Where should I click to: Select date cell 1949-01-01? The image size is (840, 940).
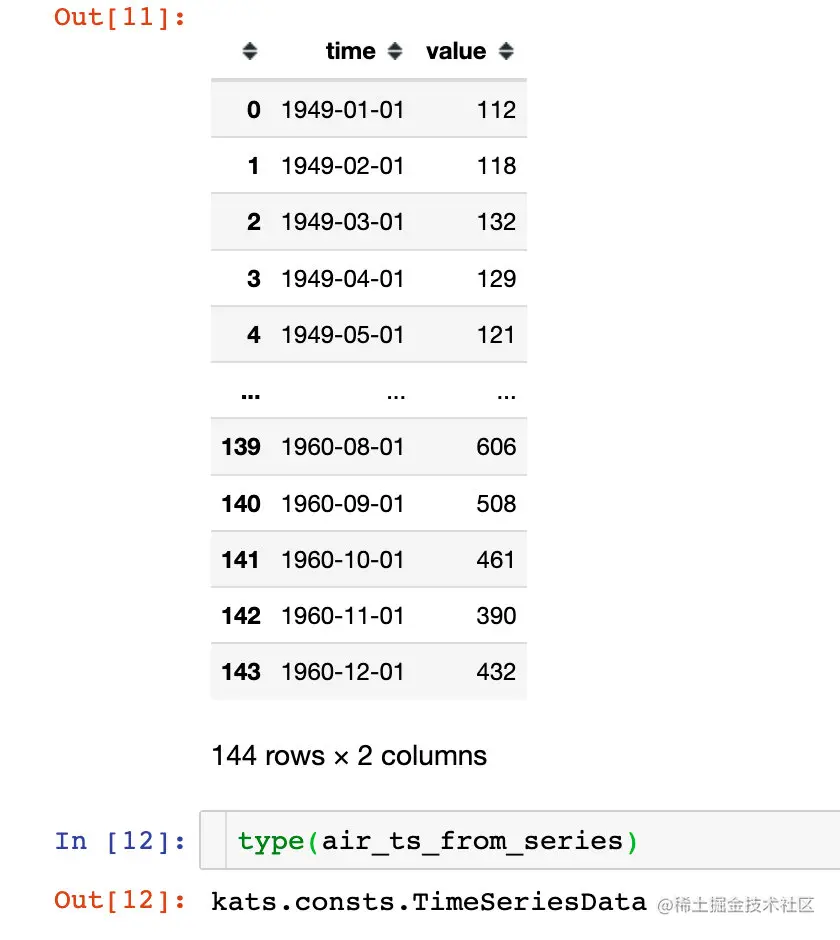343,110
